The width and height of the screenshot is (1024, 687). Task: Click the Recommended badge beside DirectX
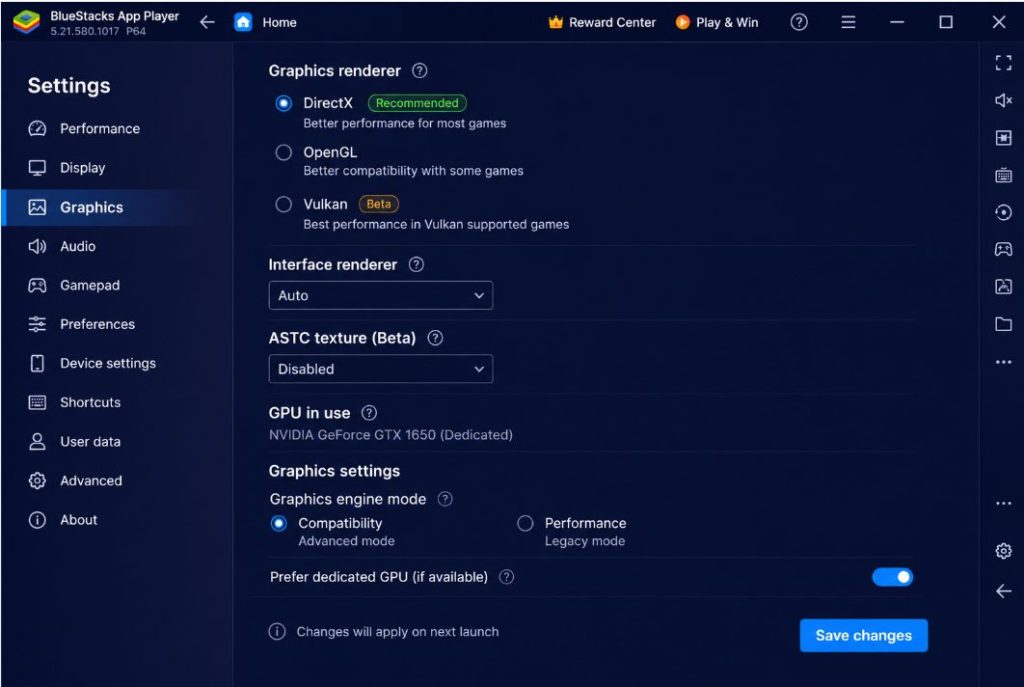417,103
